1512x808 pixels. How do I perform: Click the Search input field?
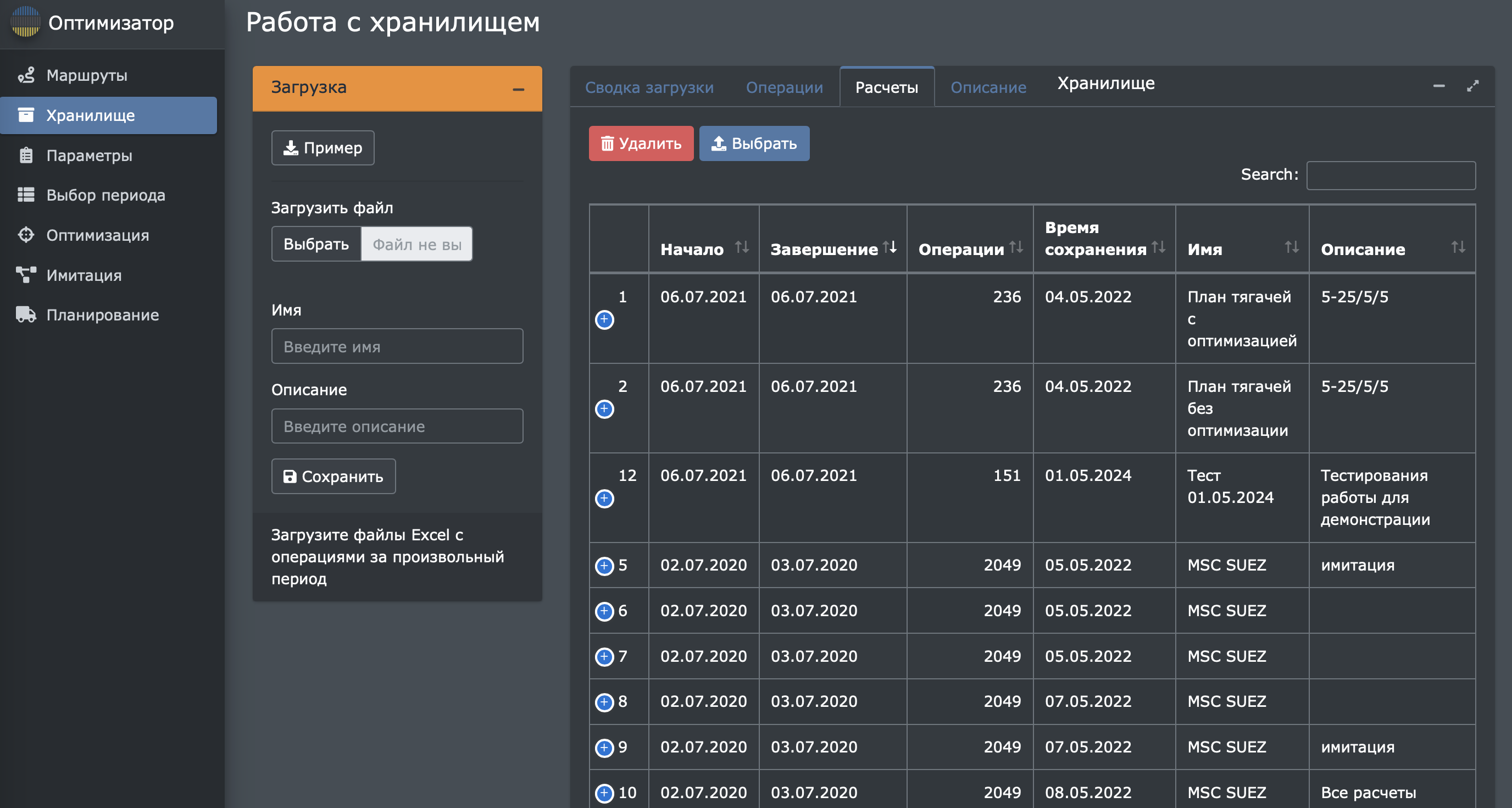[1391, 175]
